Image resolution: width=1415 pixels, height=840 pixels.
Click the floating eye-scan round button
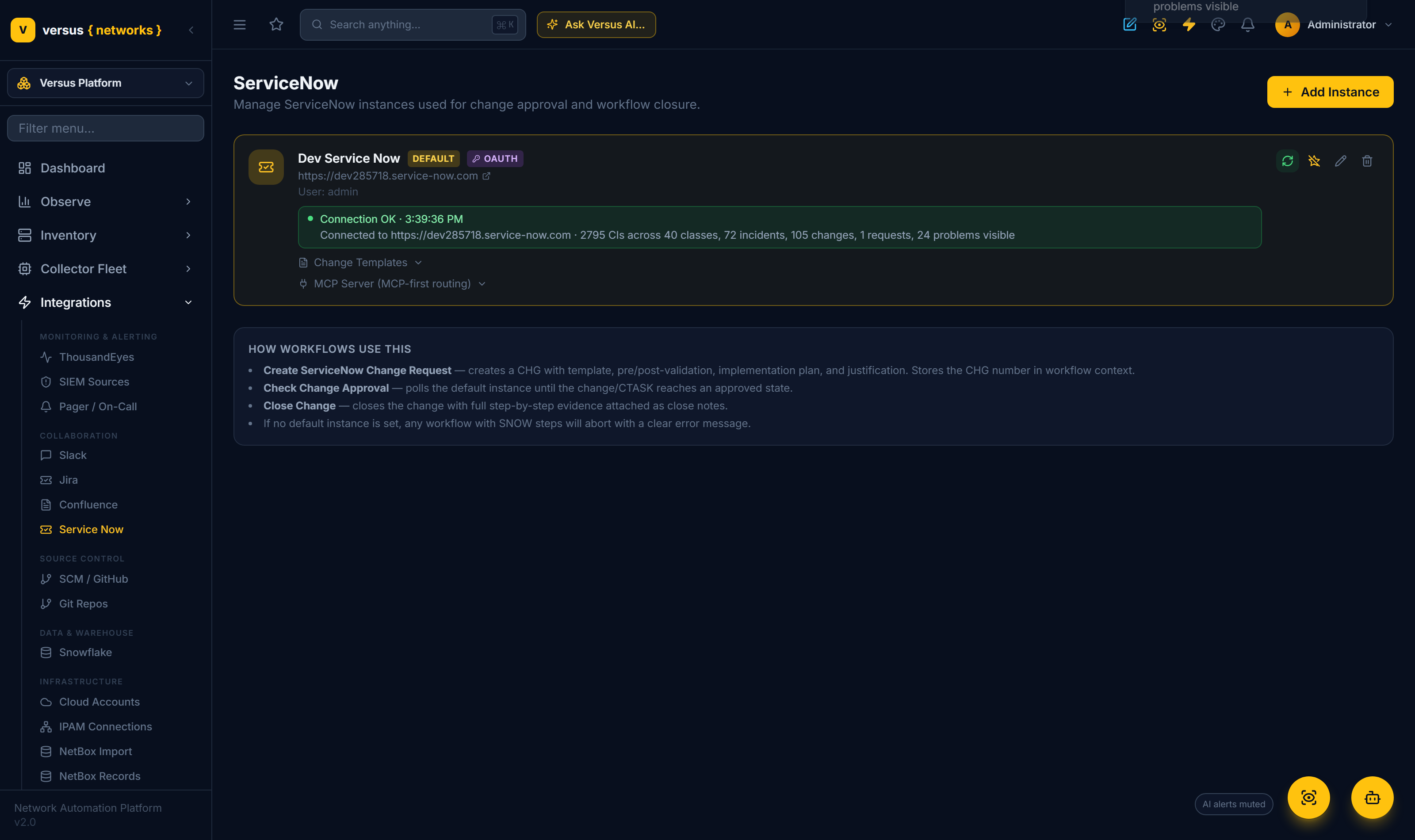coord(1308,798)
